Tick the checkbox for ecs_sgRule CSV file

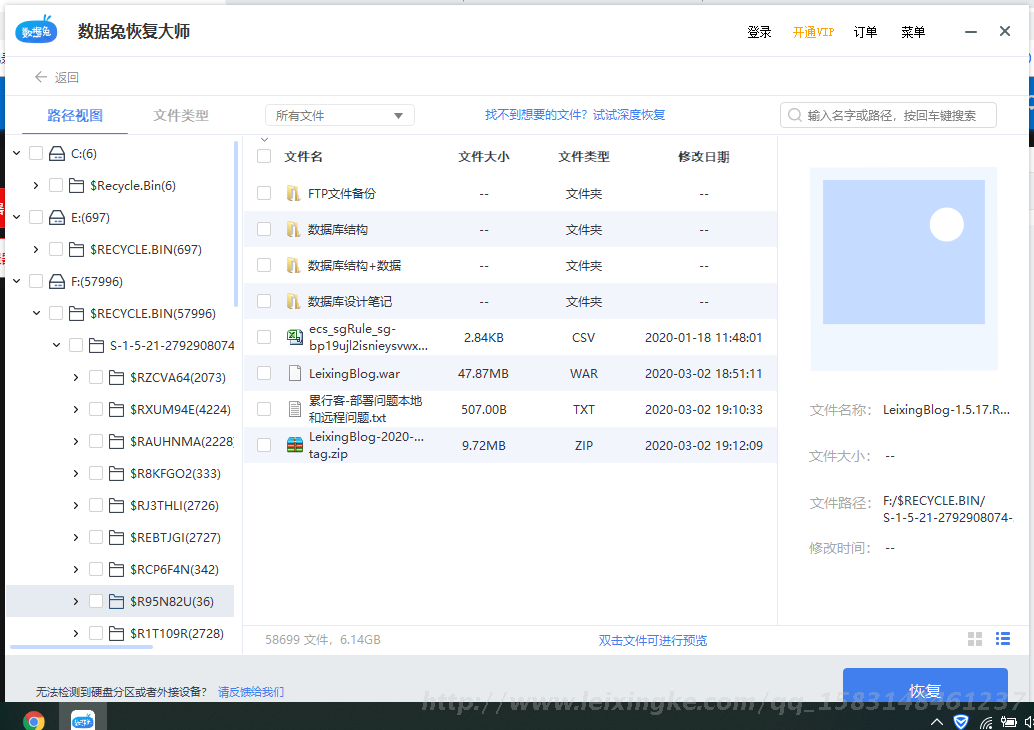point(264,337)
